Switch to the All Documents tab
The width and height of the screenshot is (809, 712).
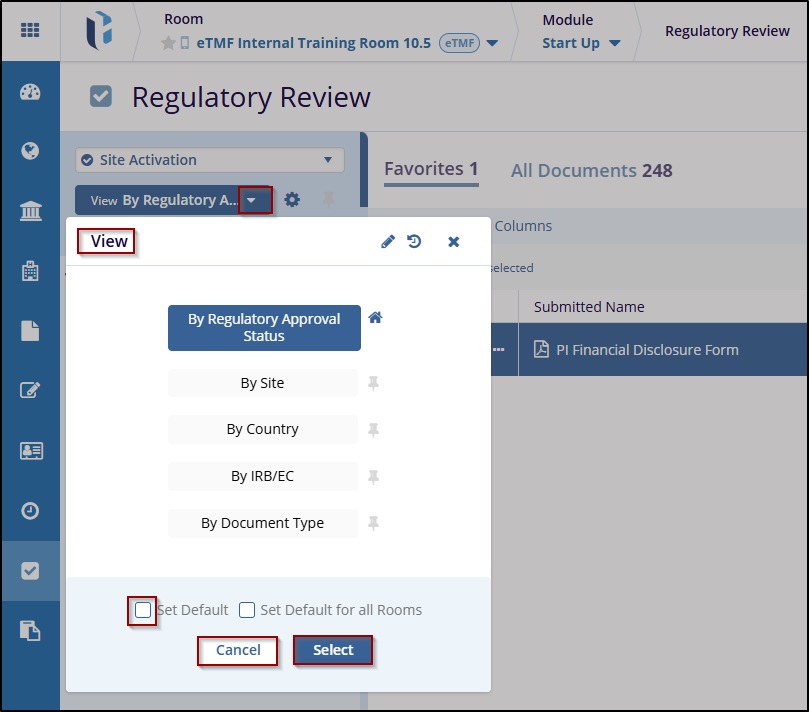(x=591, y=171)
